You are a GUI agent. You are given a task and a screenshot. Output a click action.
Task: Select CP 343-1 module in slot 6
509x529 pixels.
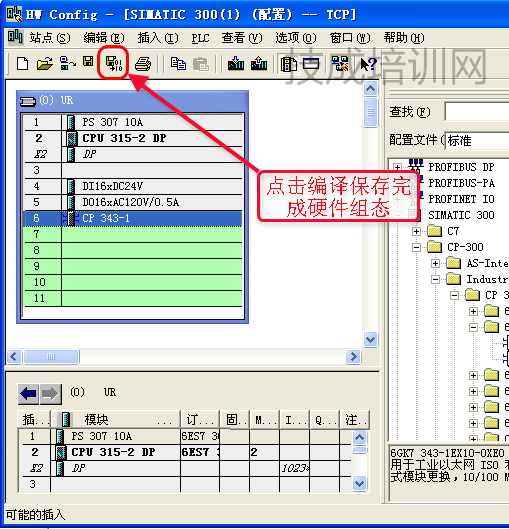pos(133,218)
